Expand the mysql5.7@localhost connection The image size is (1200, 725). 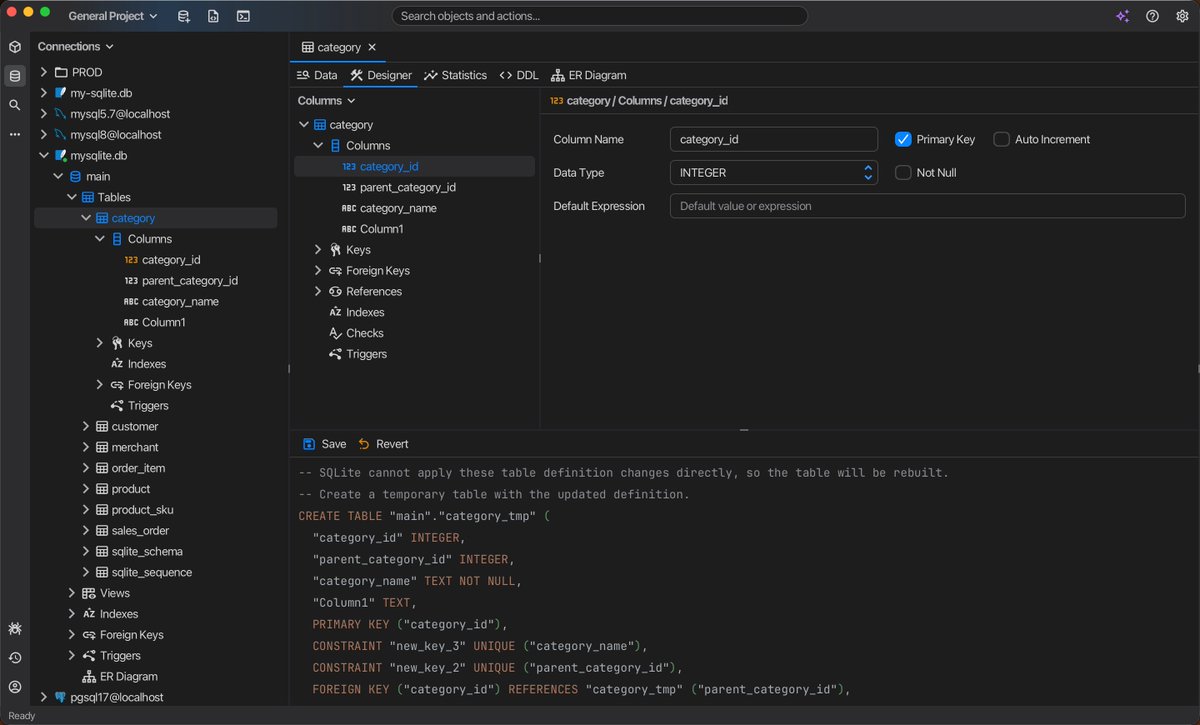[x=44, y=114]
